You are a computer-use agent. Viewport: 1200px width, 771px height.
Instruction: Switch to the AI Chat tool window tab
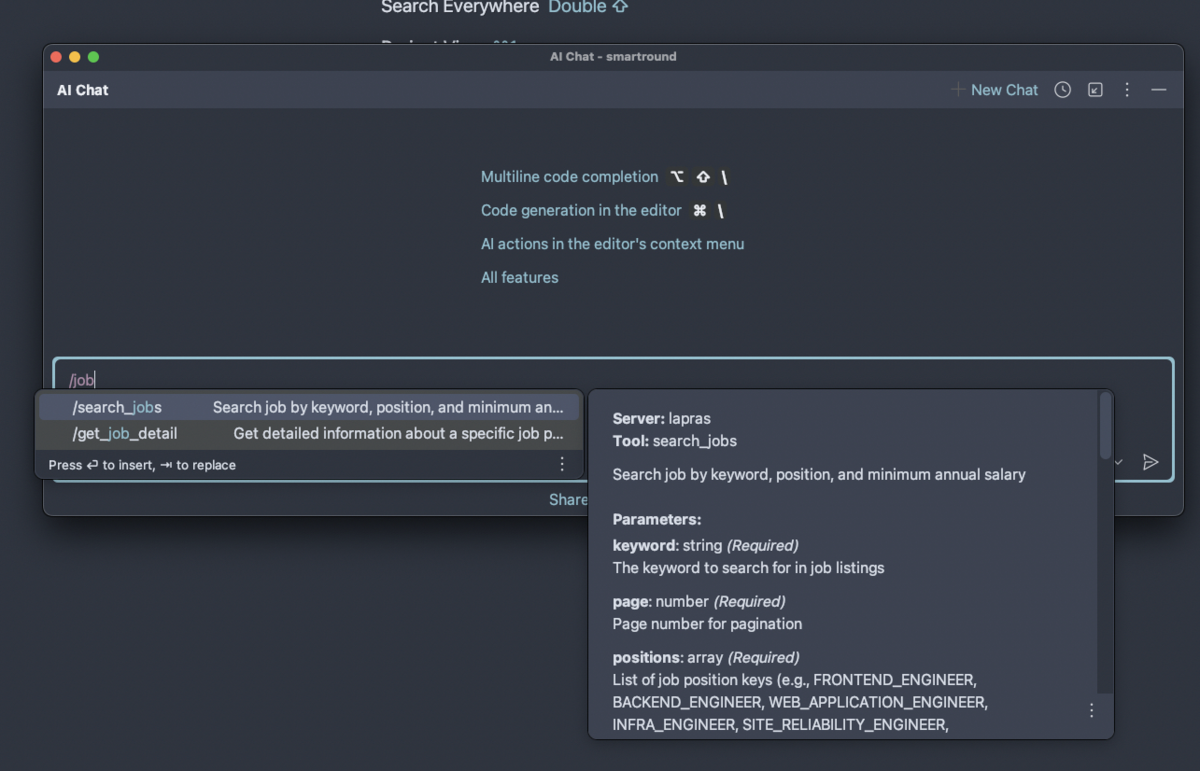pos(81,90)
